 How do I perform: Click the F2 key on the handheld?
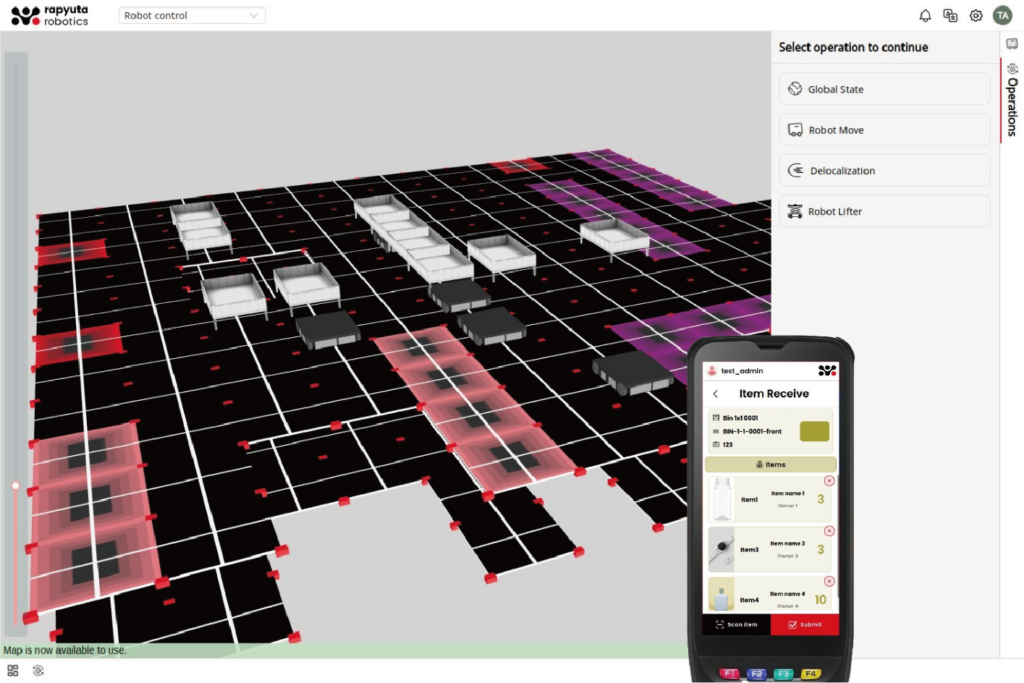(x=756, y=673)
